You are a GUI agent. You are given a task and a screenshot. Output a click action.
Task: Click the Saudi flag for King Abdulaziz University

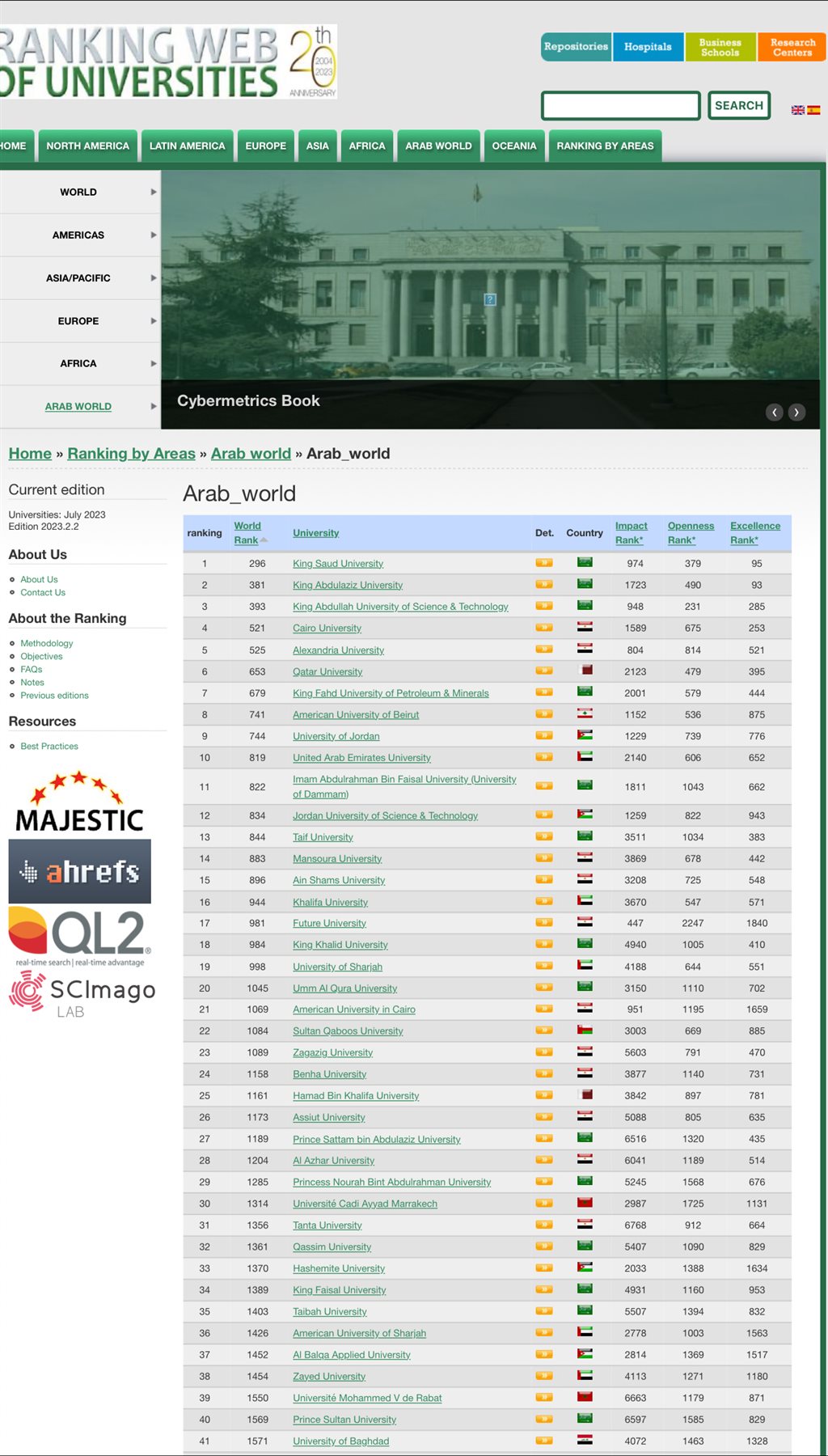tap(585, 584)
